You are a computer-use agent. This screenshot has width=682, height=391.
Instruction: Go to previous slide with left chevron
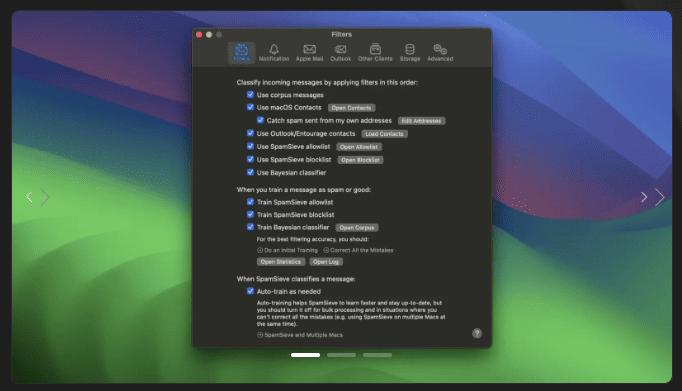[x=29, y=197]
